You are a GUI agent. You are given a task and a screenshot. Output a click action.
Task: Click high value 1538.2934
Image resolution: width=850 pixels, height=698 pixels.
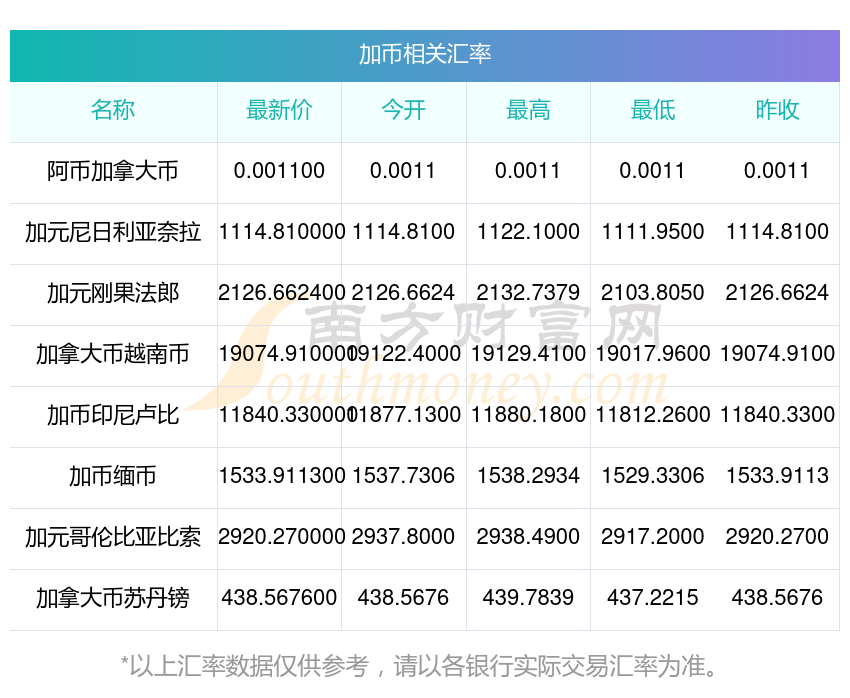(528, 476)
